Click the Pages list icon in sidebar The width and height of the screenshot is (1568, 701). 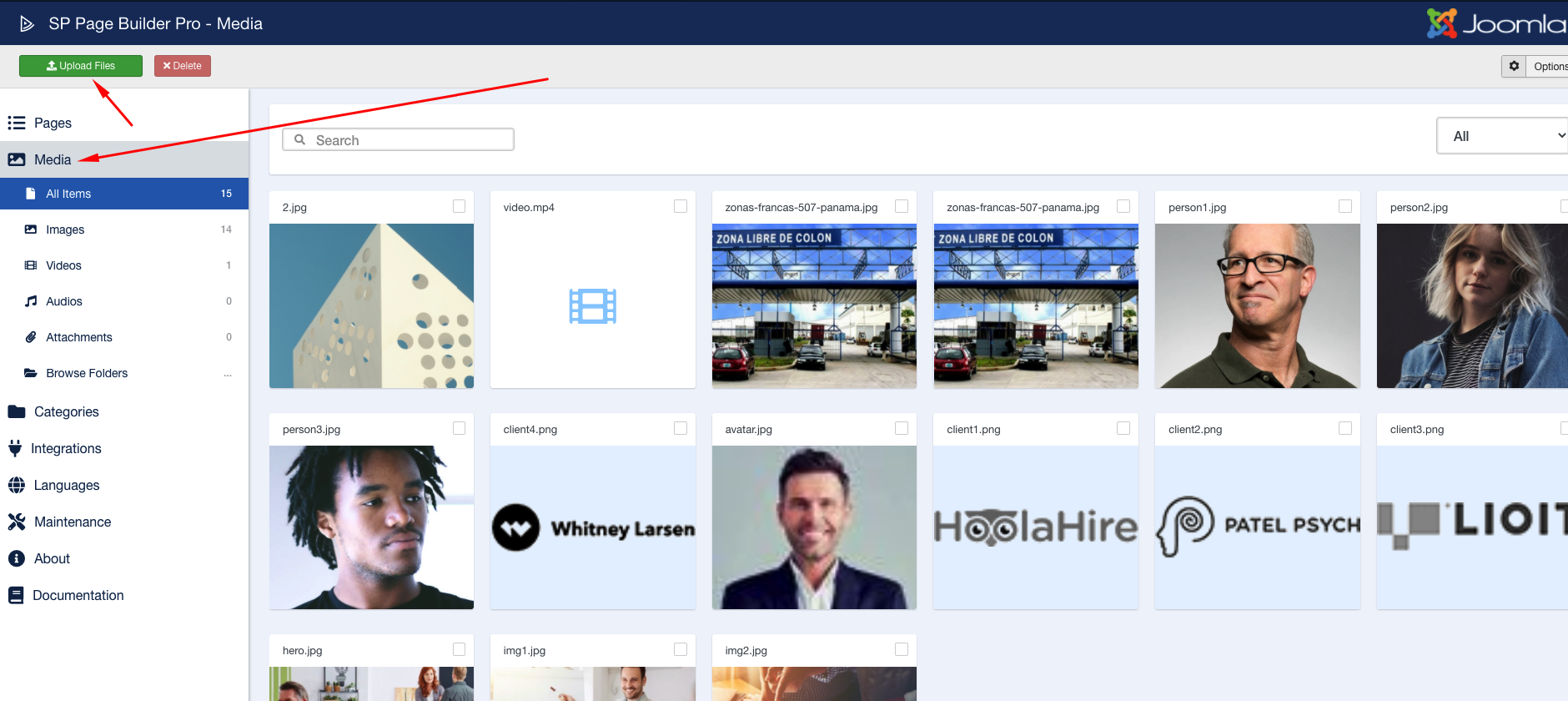[x=17, y=123]
